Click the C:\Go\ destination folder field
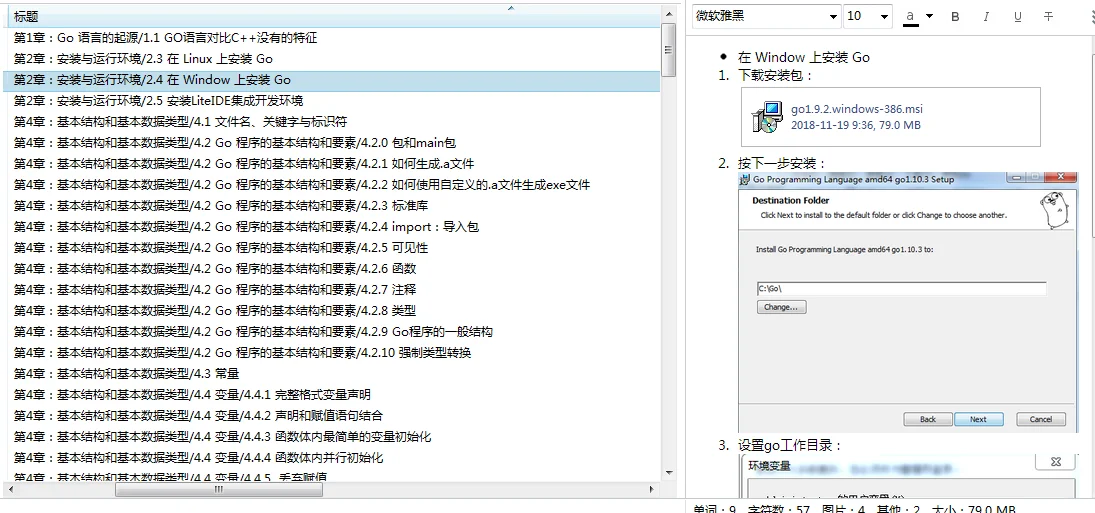 click(901, 289)
